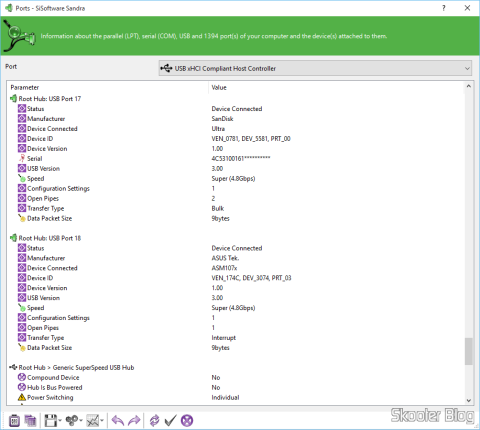Click the Ultra device connected value

(x=218, y=129)
